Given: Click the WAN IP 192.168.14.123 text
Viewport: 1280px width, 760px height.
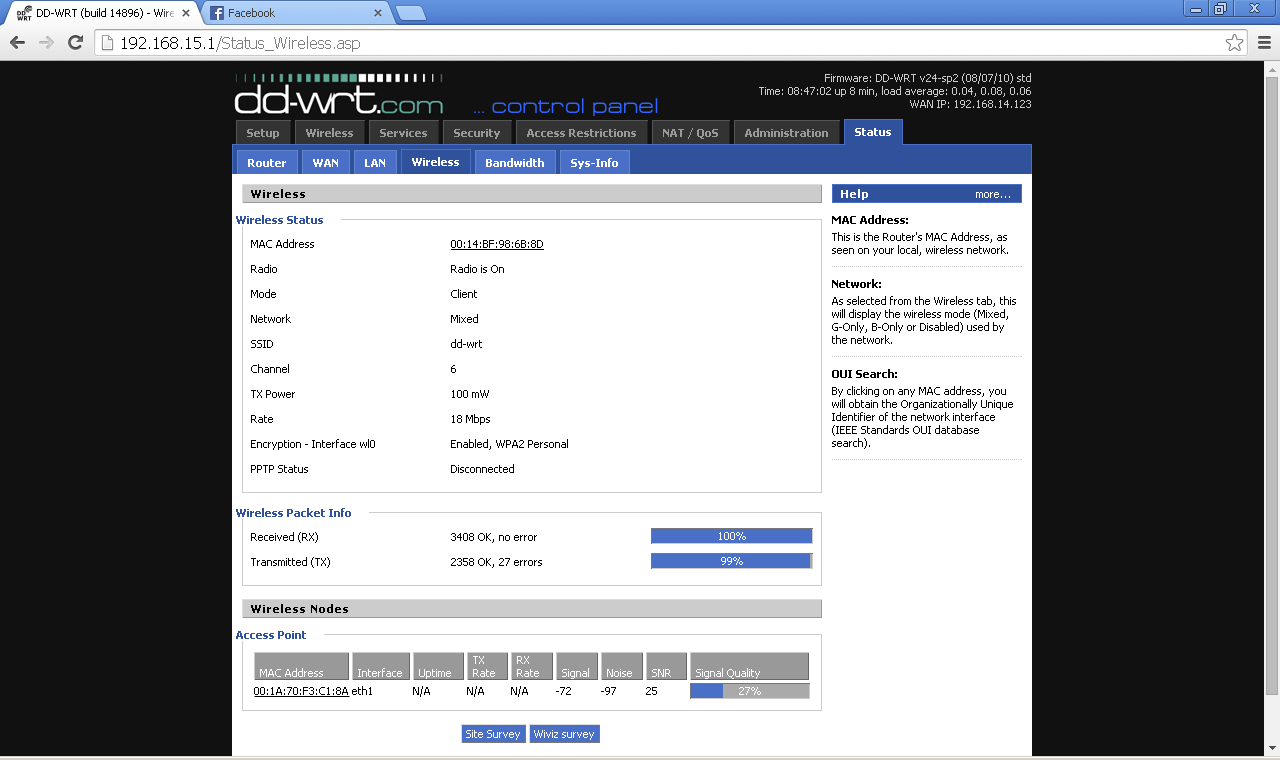Looking at the screenshot, I should [970, 104].
